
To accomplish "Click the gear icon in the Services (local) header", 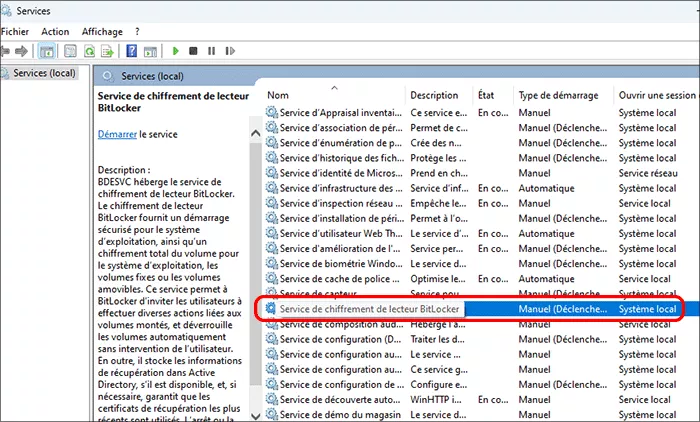I will click(108, 76).
